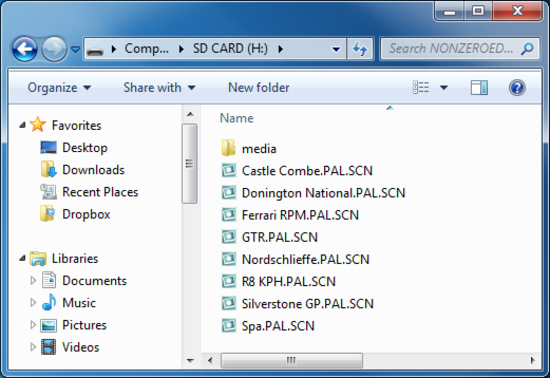Viewport: 550px width, 378px height.
Task: Click the Favorites star icon
Action: pos(38,124)
